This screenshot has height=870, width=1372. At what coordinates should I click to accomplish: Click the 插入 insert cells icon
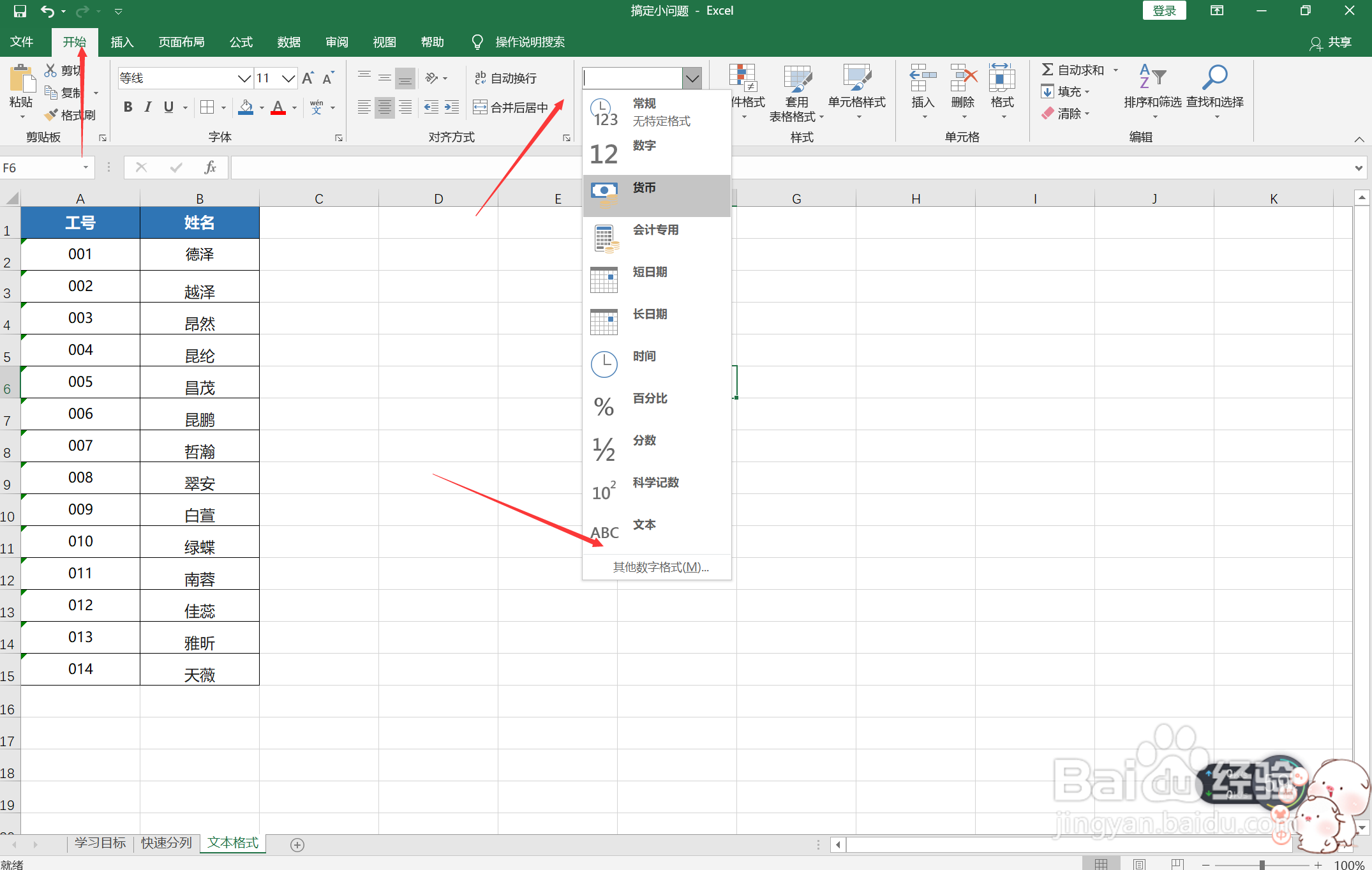[923, 79]
